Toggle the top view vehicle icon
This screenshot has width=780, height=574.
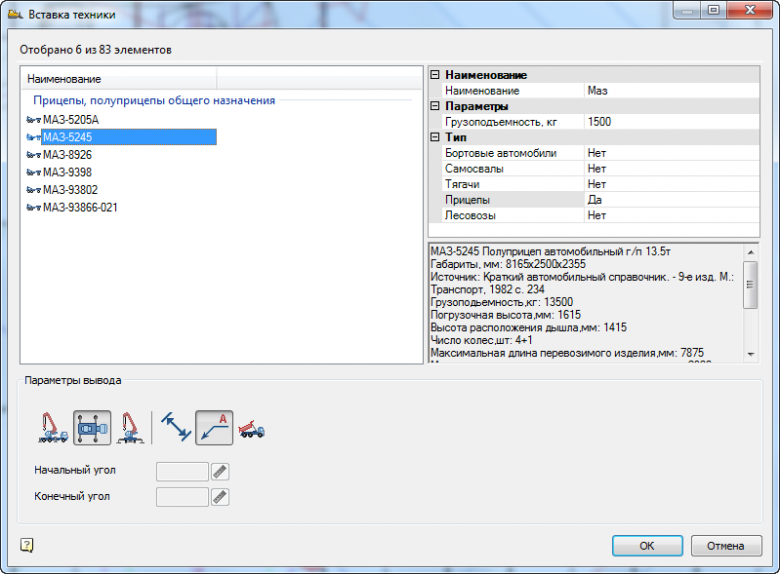[92, 428]
